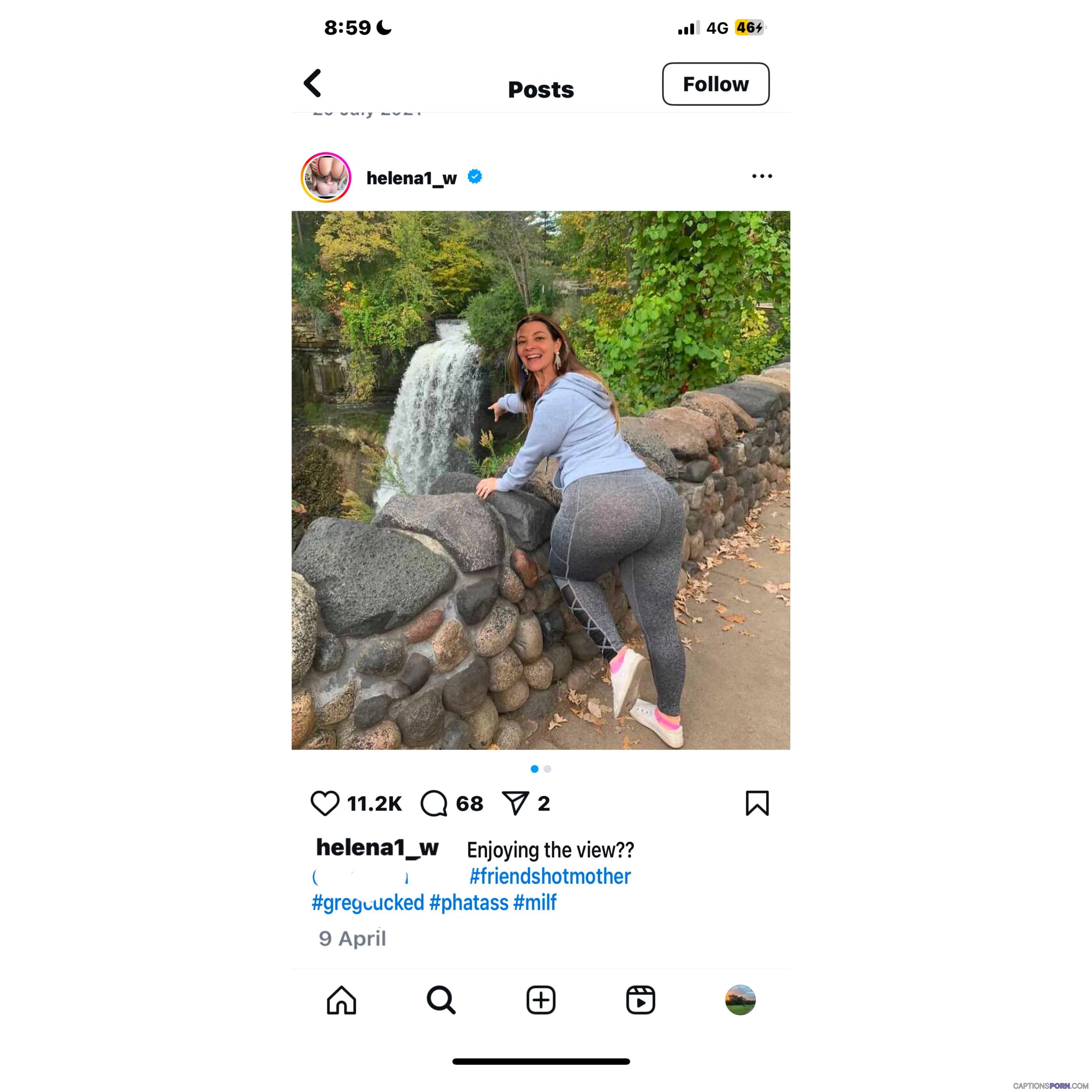The height and width of the screenshot is (1092, 1092).
Task: Open helena1_w profile from post header
Action: 411,178
